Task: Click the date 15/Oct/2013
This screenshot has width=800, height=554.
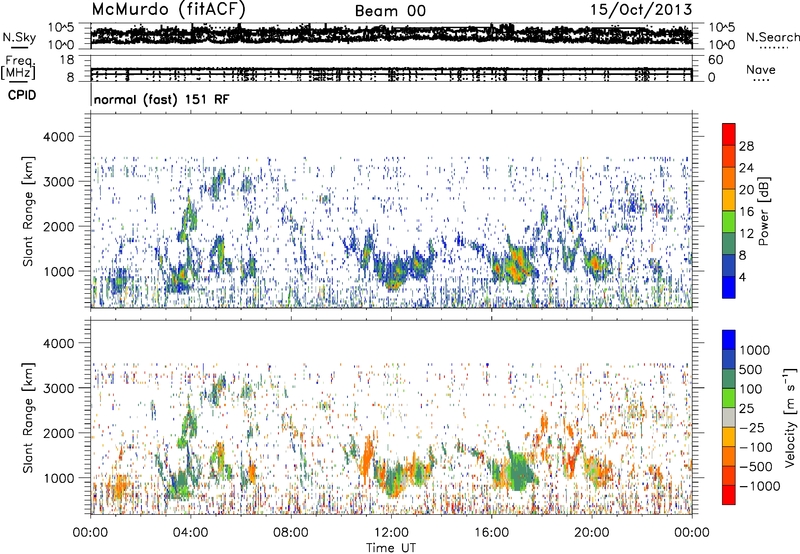Action: pos(641,10)
